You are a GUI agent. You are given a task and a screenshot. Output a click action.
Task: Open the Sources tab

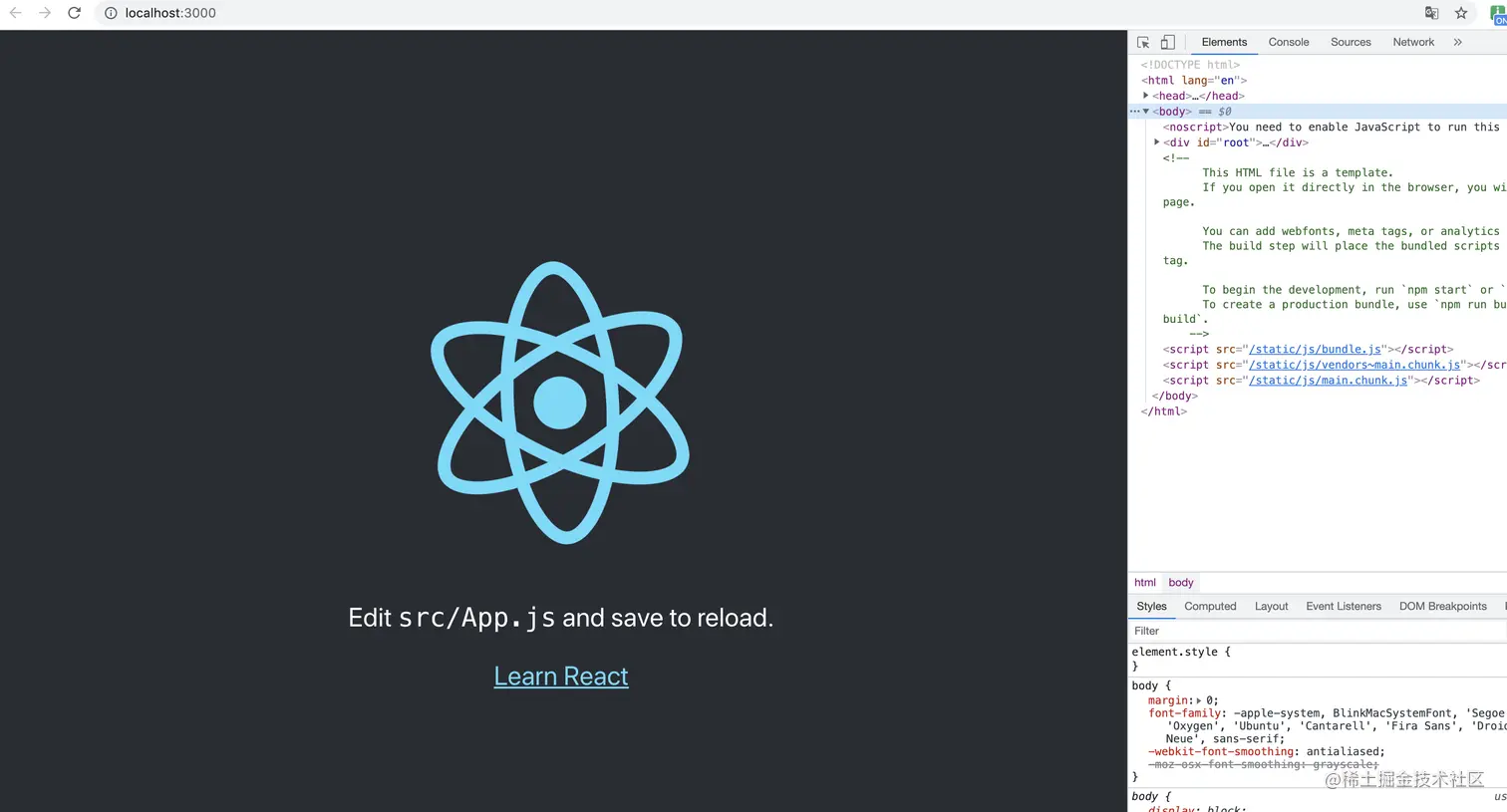tap(1351, 42)
